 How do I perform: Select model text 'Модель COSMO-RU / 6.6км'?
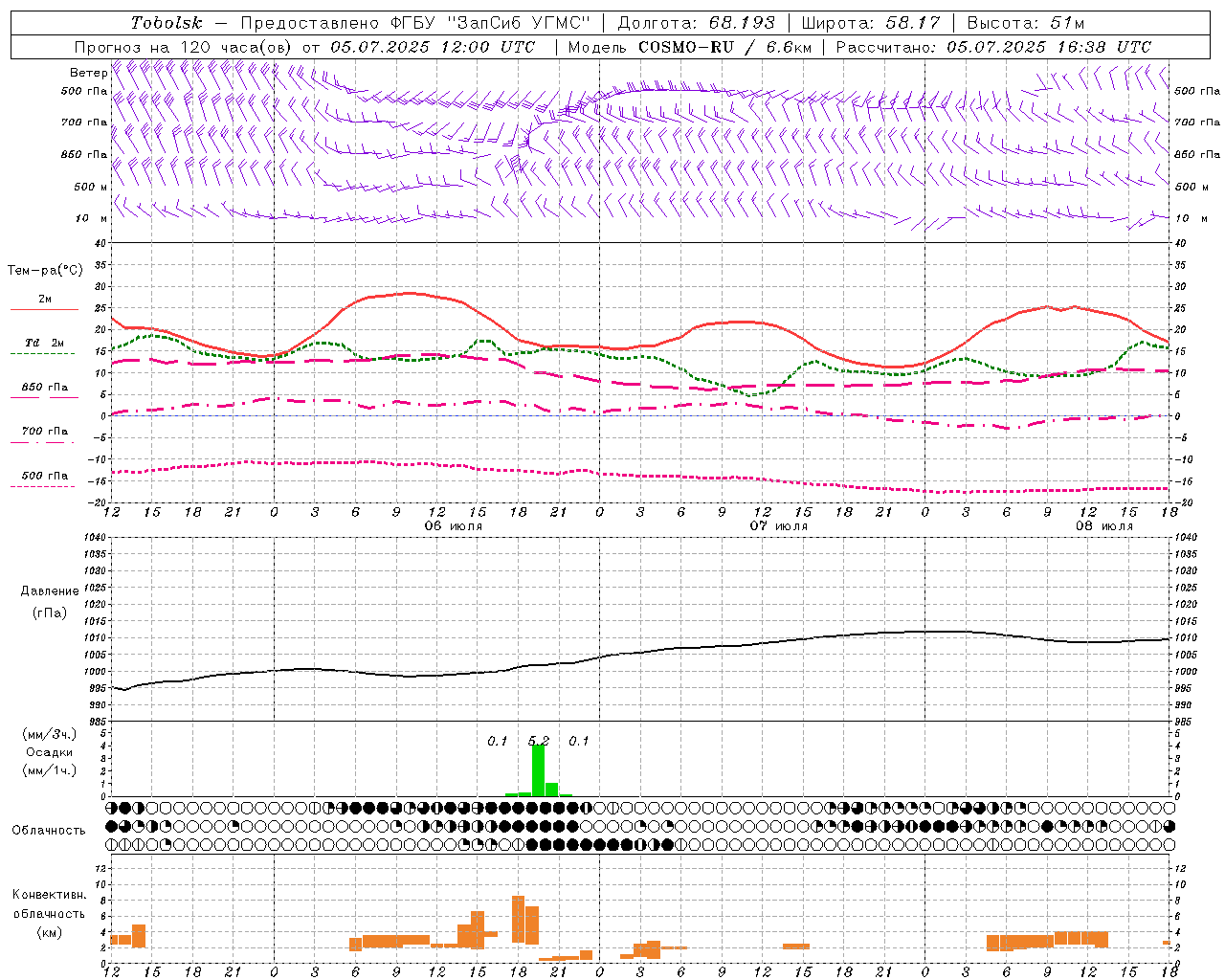[x=689, y=47]
